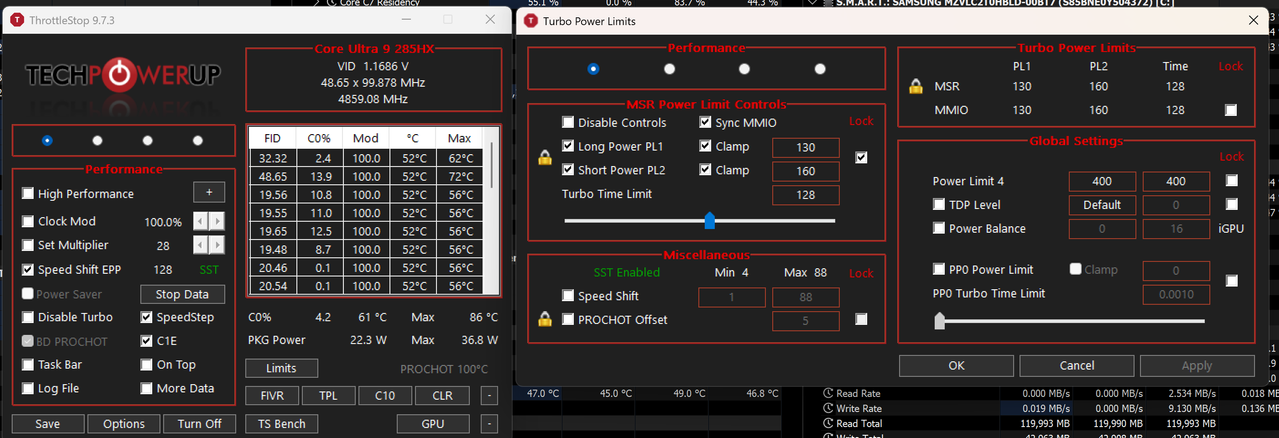Toggle the Long Power PL1 checkbox
This screenshot has height=438, width=1279.
(568, 146)
